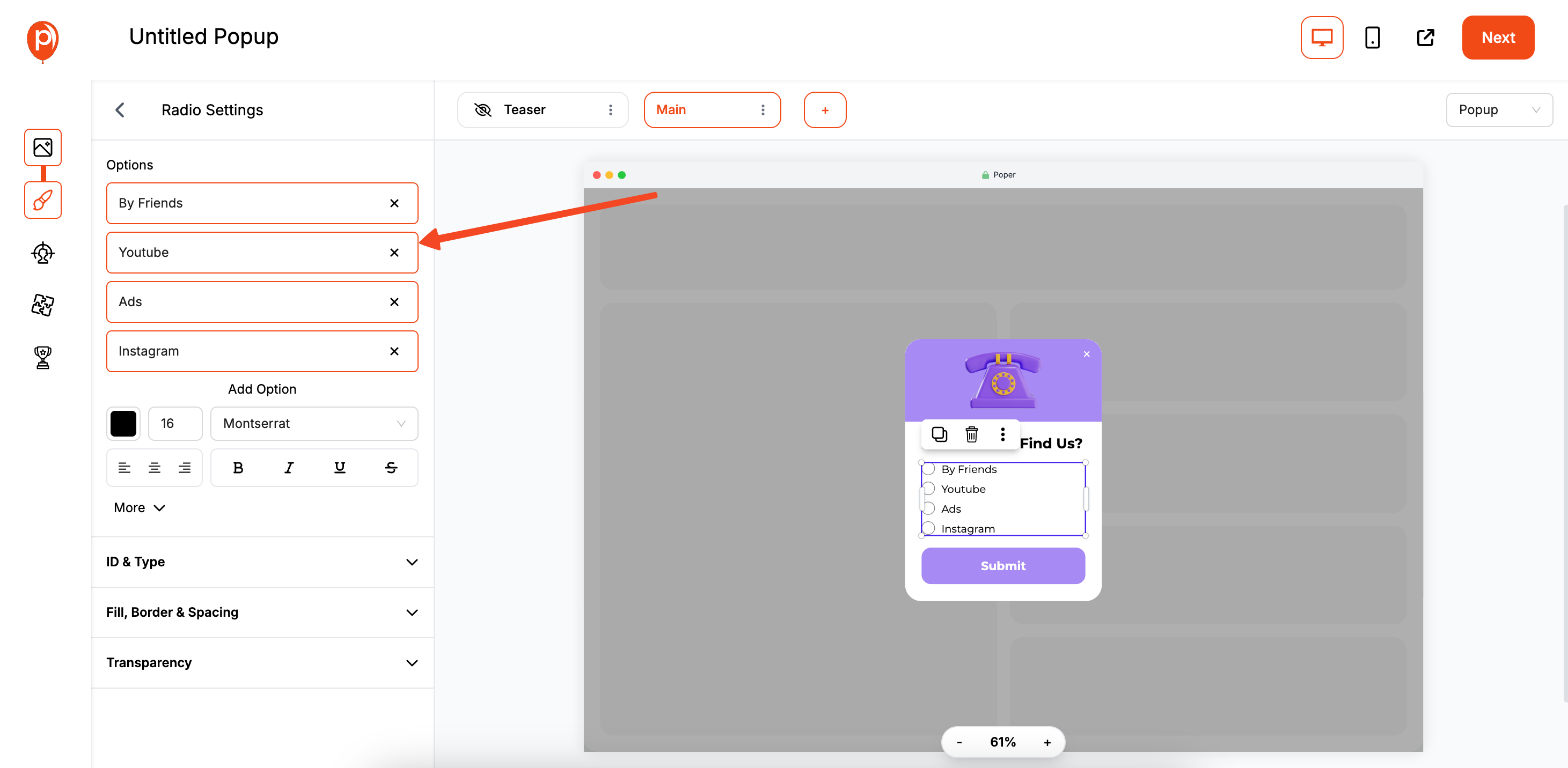Viewport: 1568px width, 768px height.
Task: Open the targeting sidebar icon
Action: [42, 253]
